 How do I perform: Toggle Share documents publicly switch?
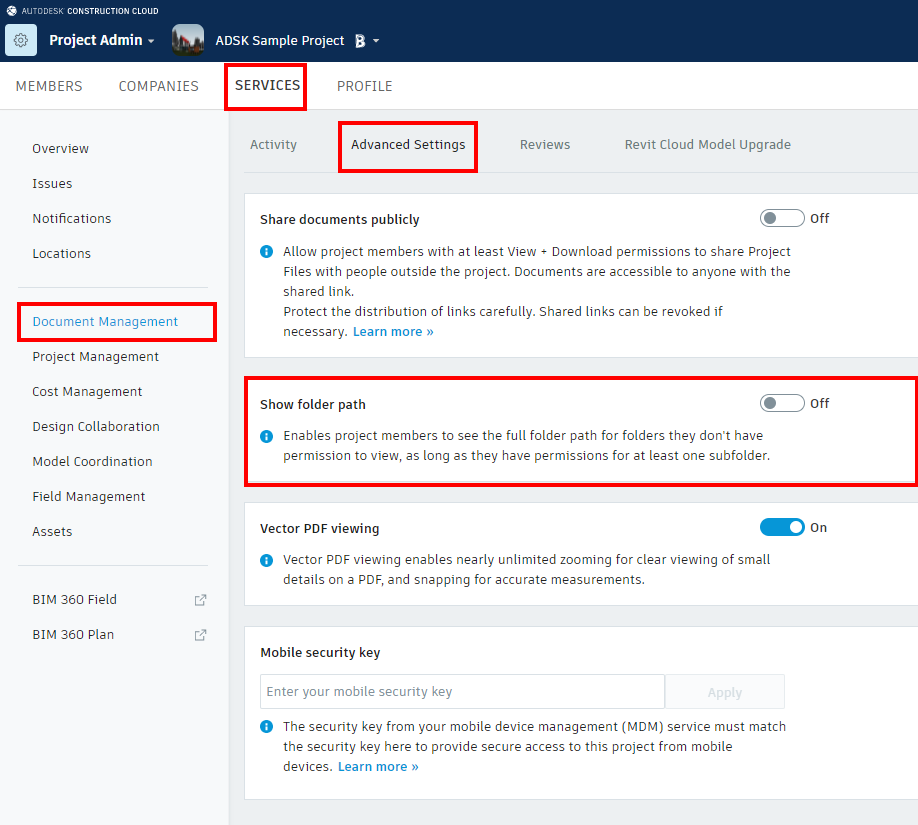tap(782, 218)
